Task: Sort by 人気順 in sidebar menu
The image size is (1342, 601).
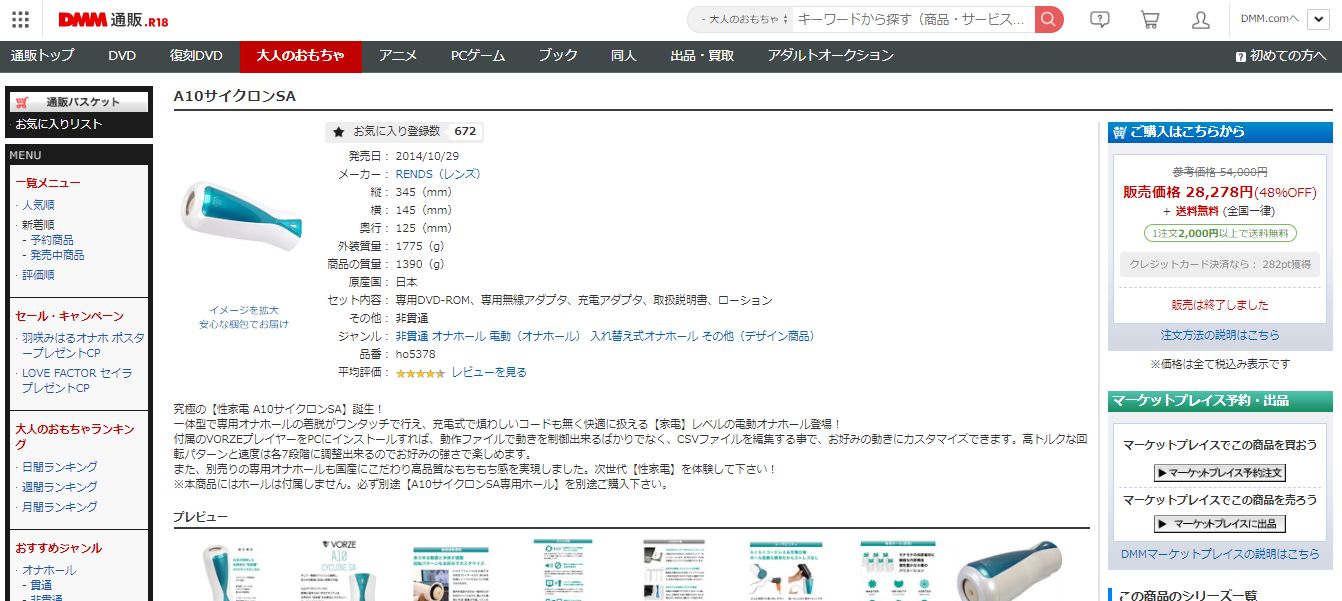Action: tap(39, 205)
